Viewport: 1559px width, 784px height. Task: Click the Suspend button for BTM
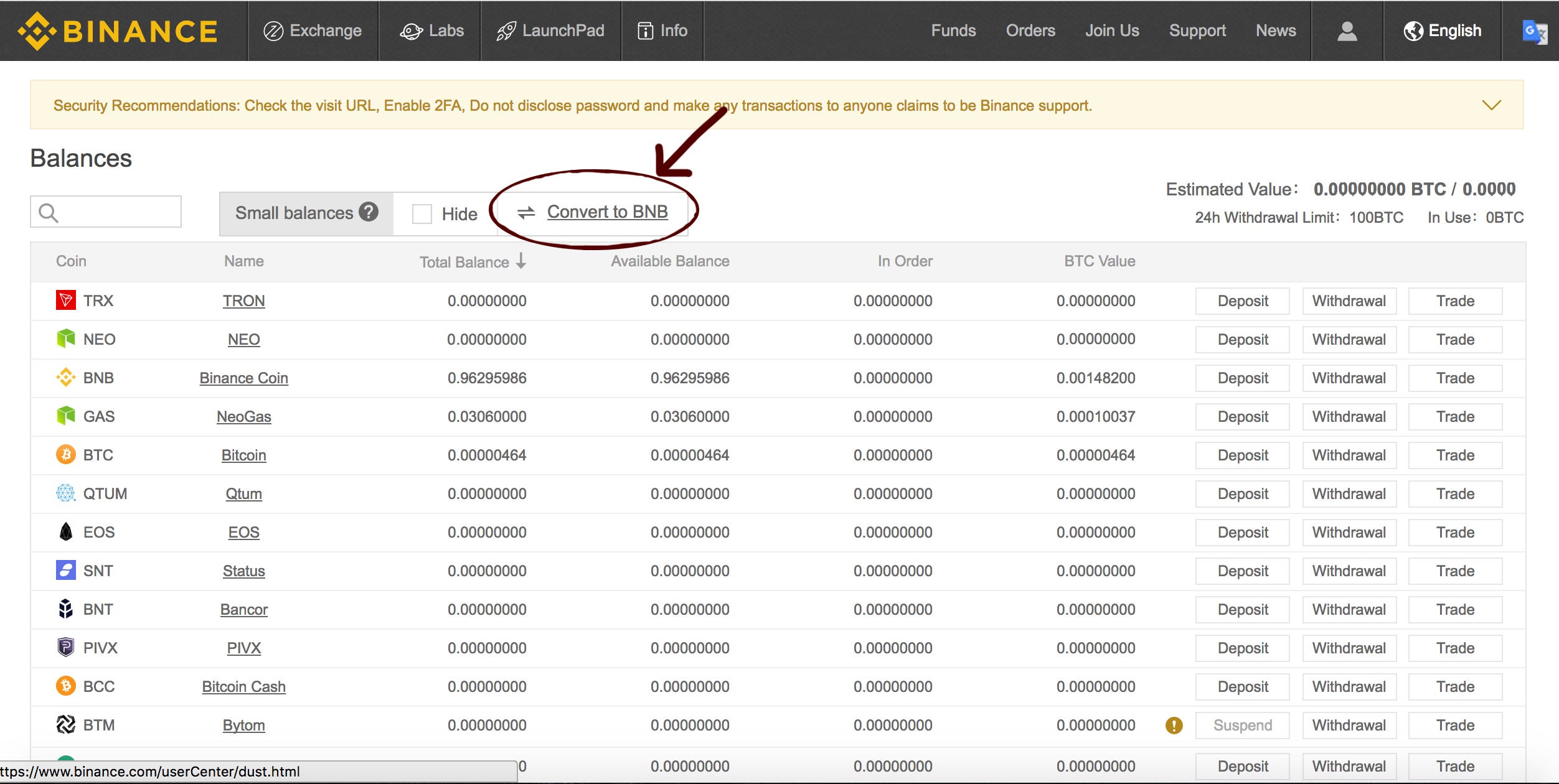tap(1243, 726)
